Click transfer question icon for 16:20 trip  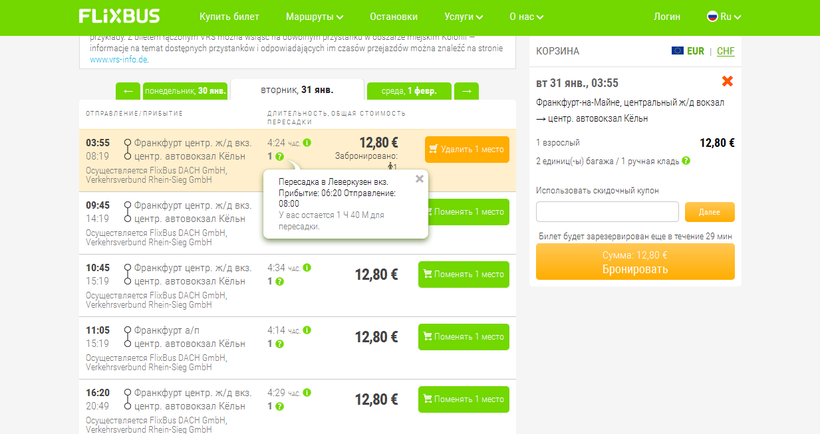pyautogui.click(x=280, y=407)
